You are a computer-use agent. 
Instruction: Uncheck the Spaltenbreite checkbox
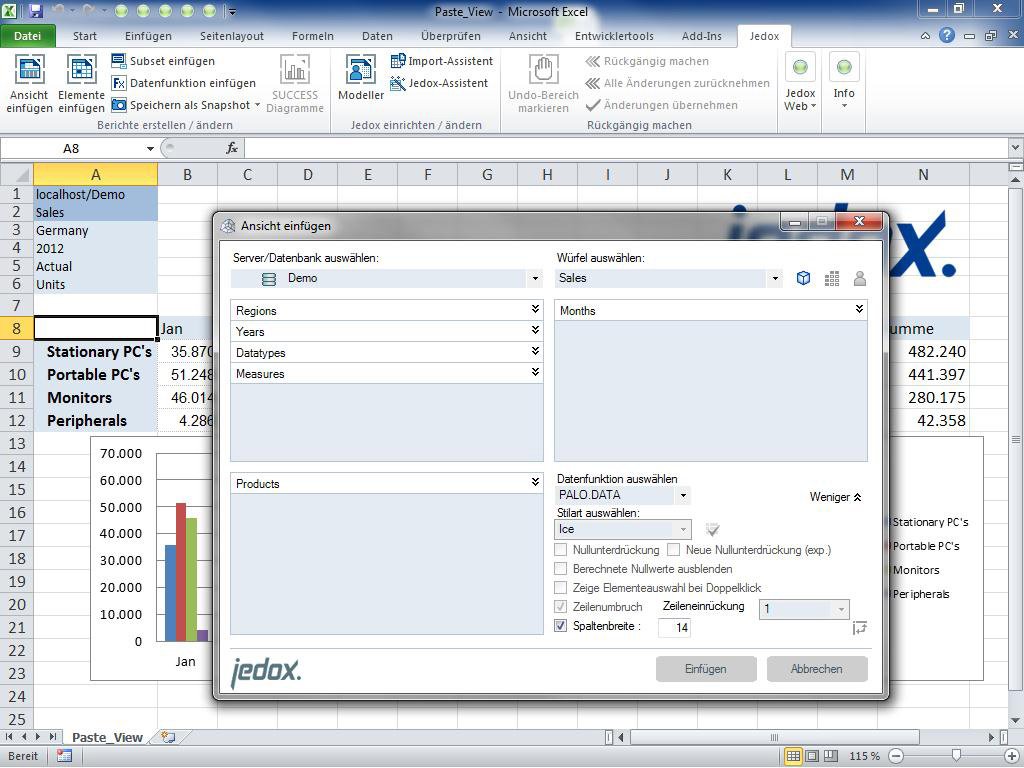pyautogui.click(x=560, y=626)
